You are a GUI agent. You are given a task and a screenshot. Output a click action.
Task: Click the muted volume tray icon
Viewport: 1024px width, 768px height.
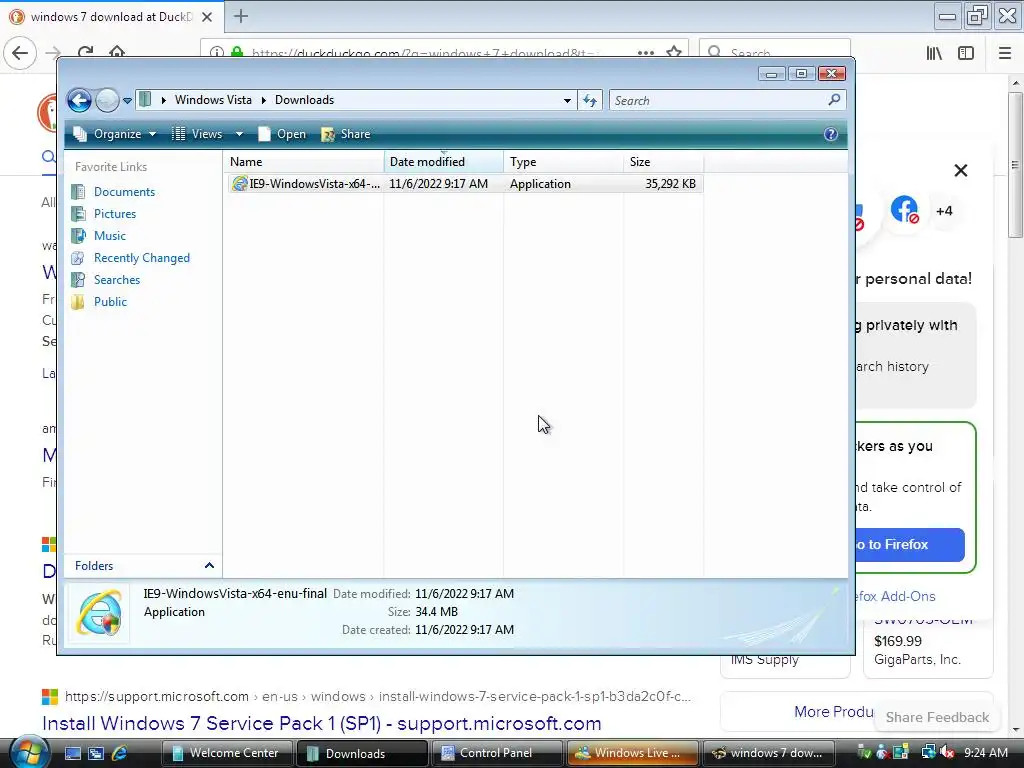coord(947,753)
